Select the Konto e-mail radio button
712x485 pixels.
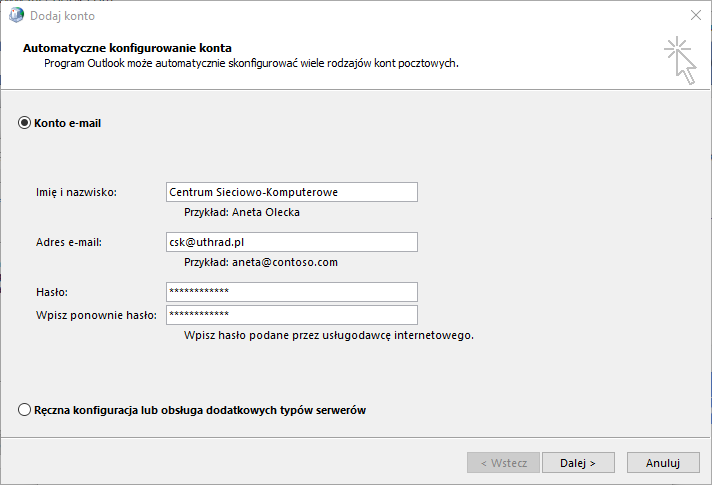click(x=24, y=123)
